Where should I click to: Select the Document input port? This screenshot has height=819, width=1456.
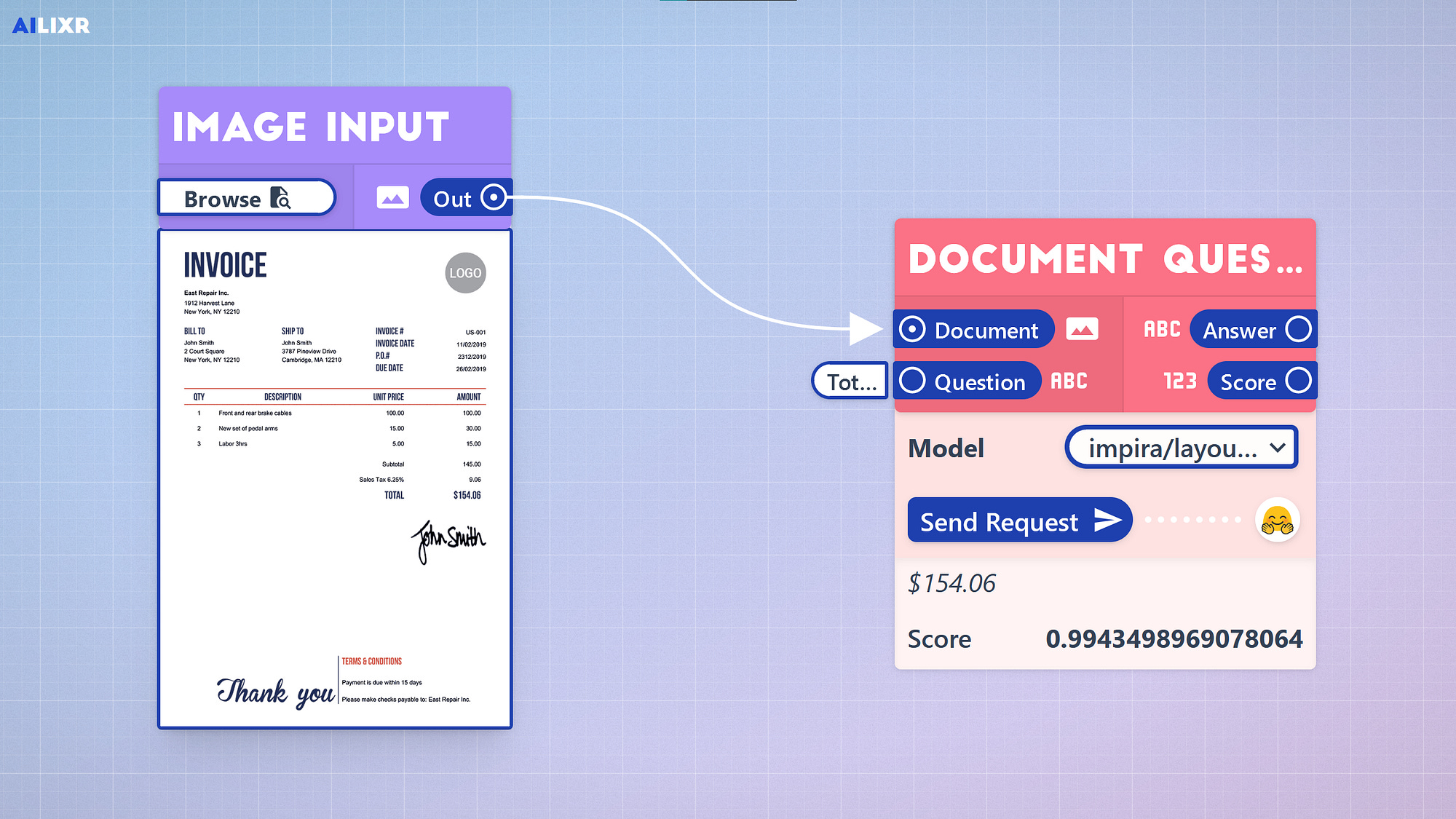click(912, 329)
